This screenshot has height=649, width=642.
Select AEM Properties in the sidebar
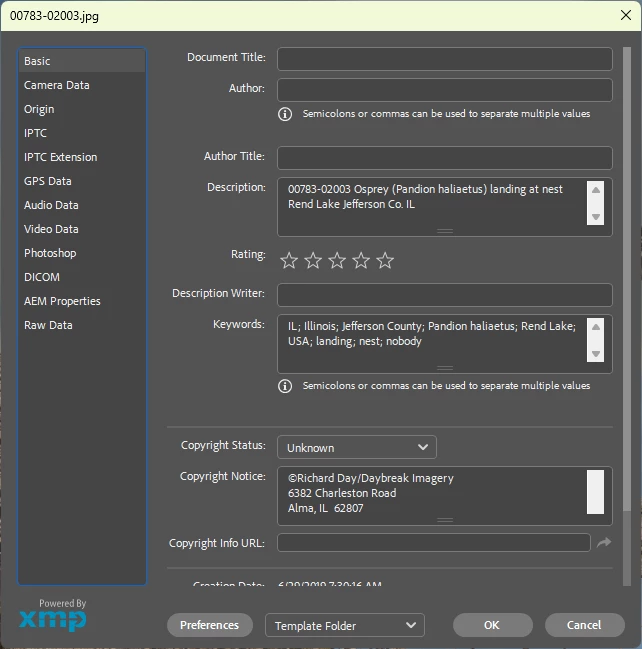[x=82, y=301]
